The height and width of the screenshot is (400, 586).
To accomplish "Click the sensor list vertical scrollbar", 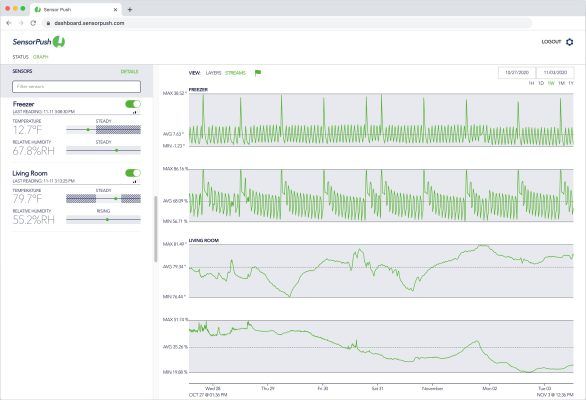I will click(x=155, y=229).
